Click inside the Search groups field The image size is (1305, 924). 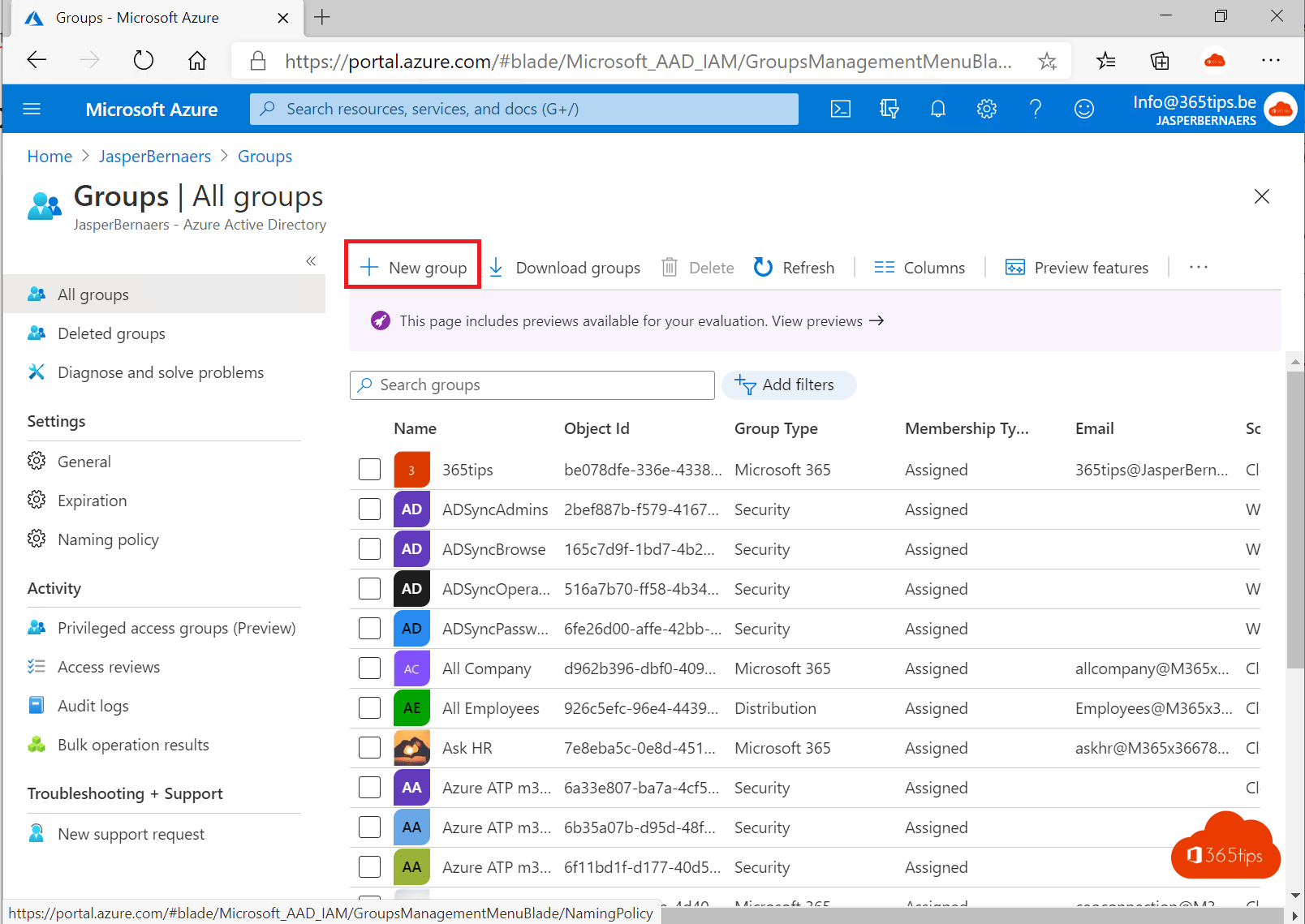click(x=532, y=385)
